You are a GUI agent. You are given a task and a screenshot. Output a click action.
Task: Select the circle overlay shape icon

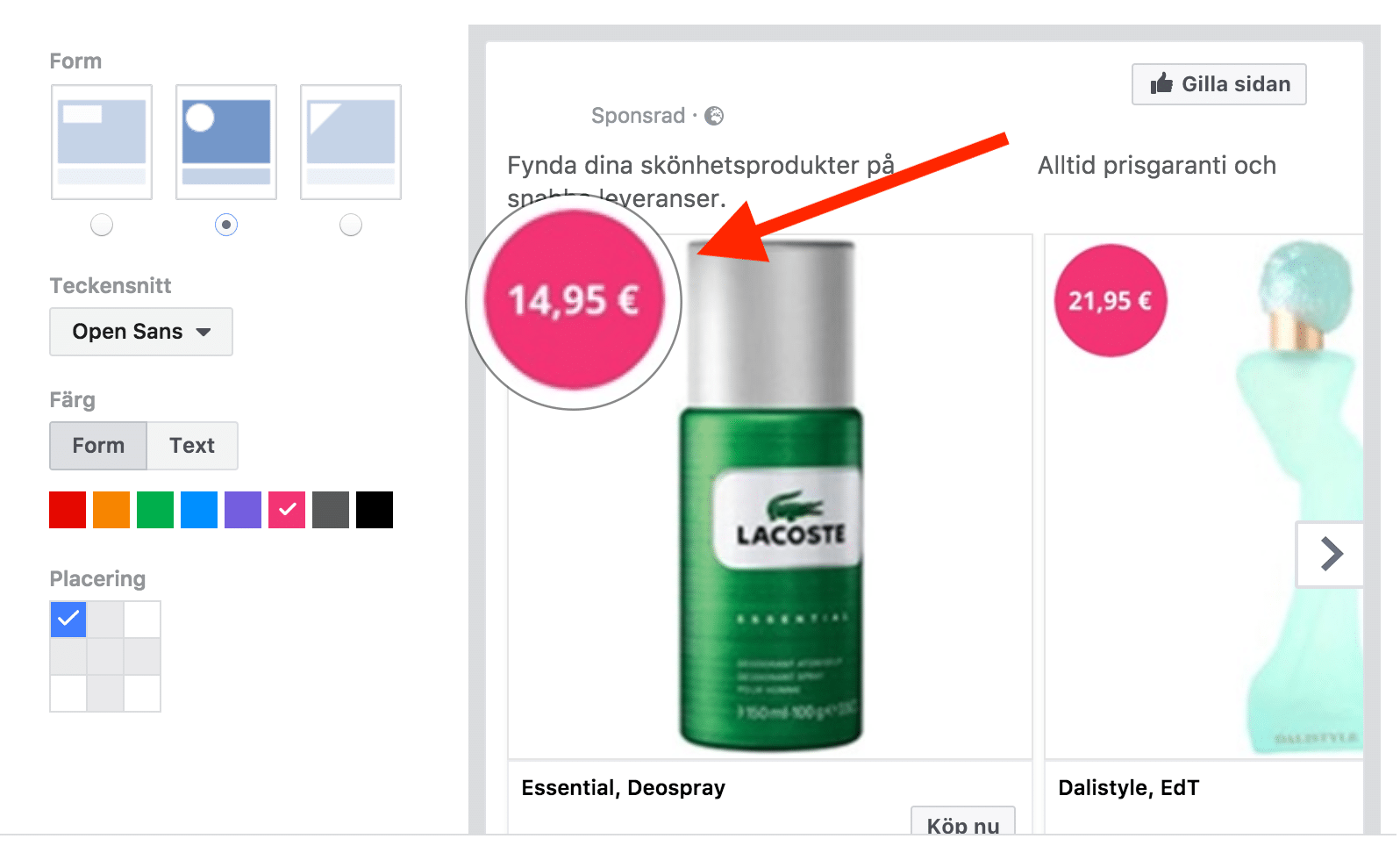click(x=226, y=142)
